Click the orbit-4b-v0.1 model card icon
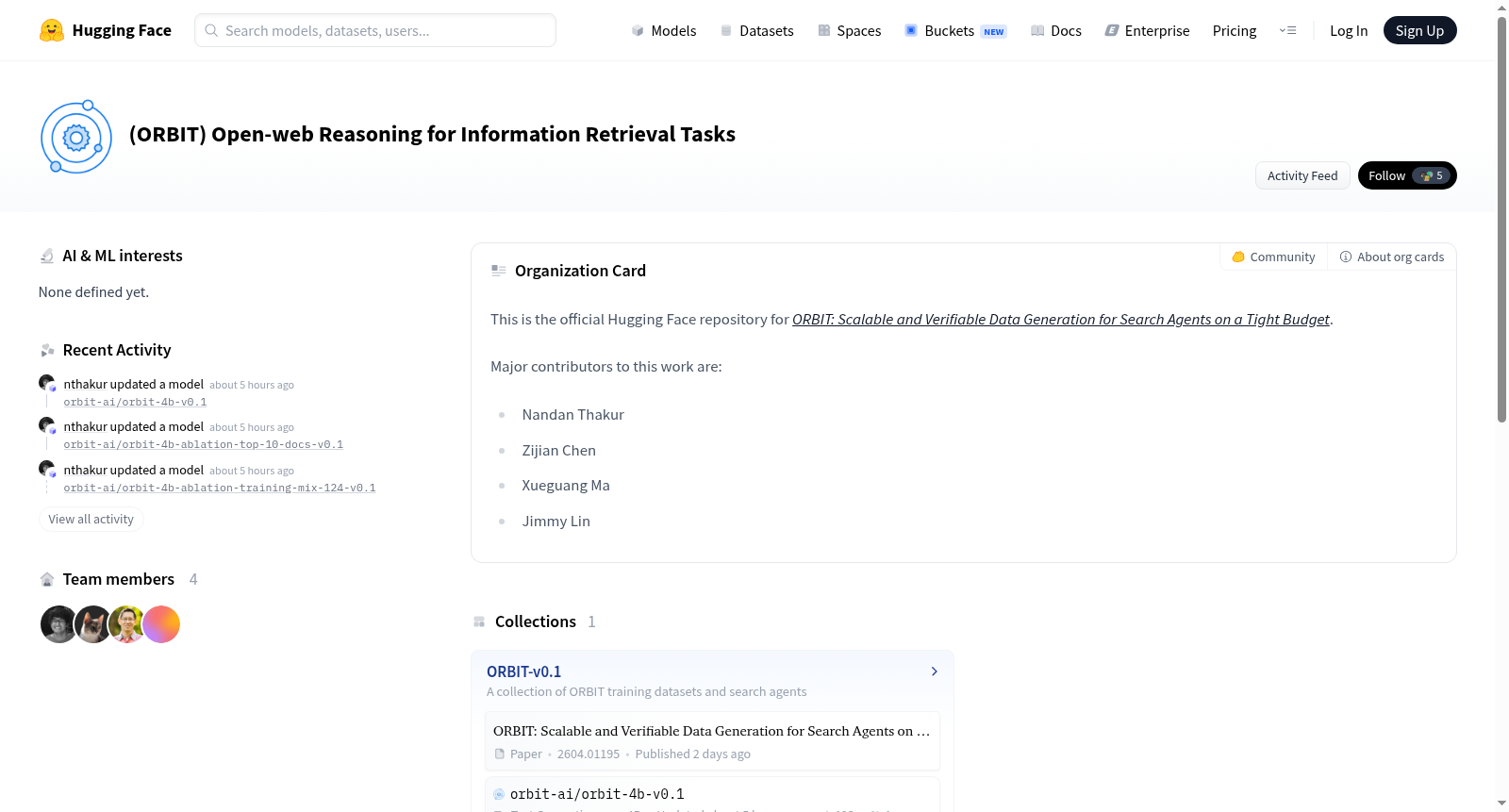This screenshot has height=812, width=1509. point(499,794)
